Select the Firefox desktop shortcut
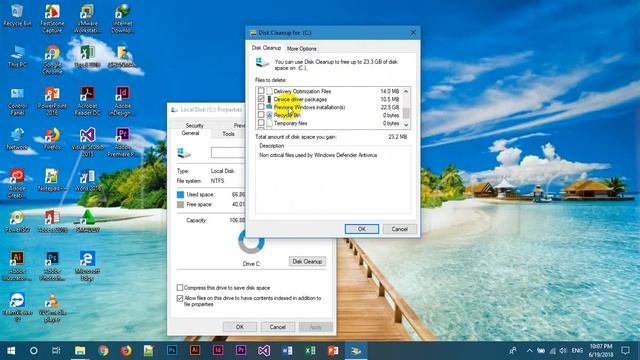 (x=52, y=139)
